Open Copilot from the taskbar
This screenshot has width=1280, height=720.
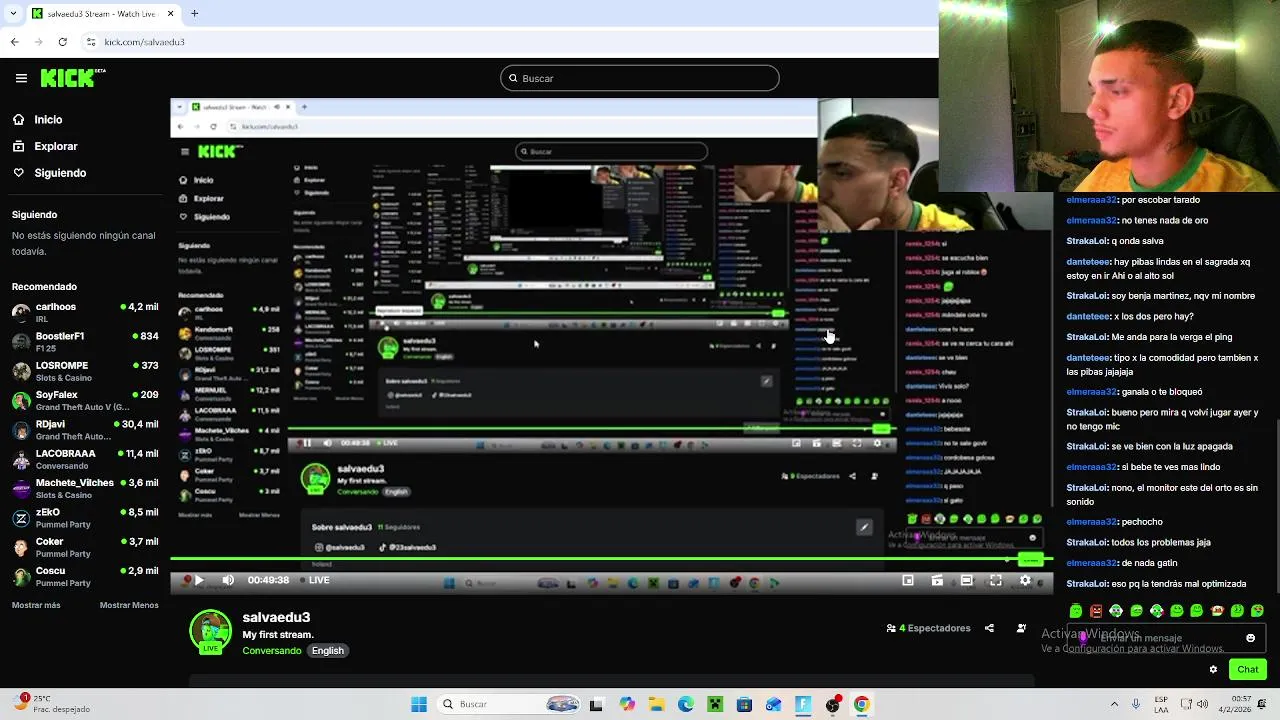coord(627,704)
